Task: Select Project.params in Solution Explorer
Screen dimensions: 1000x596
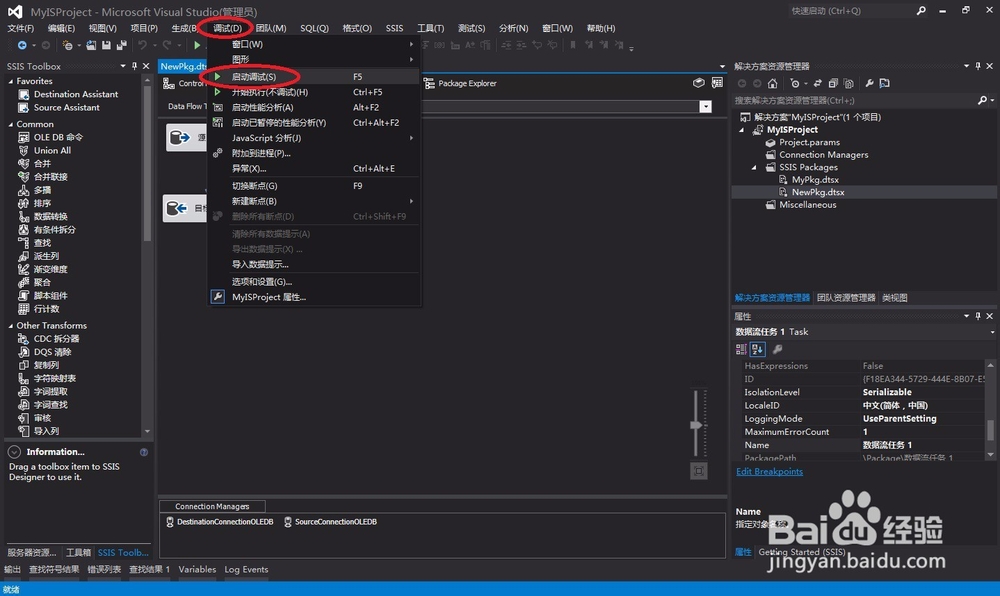Action: [809, 142]
